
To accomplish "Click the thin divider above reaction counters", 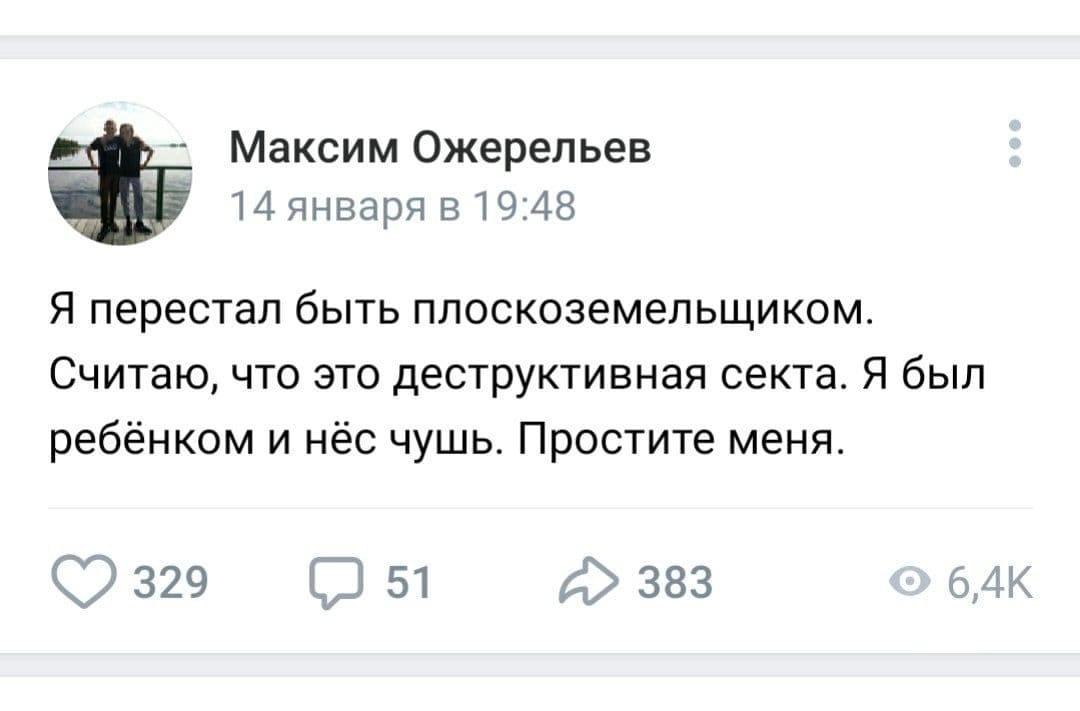I will [540, 509].
